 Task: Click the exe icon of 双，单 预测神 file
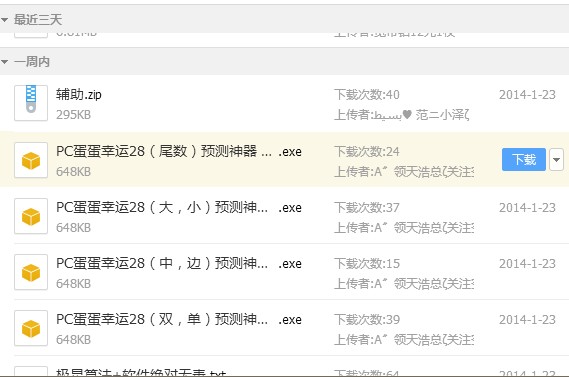pos(31,328)
